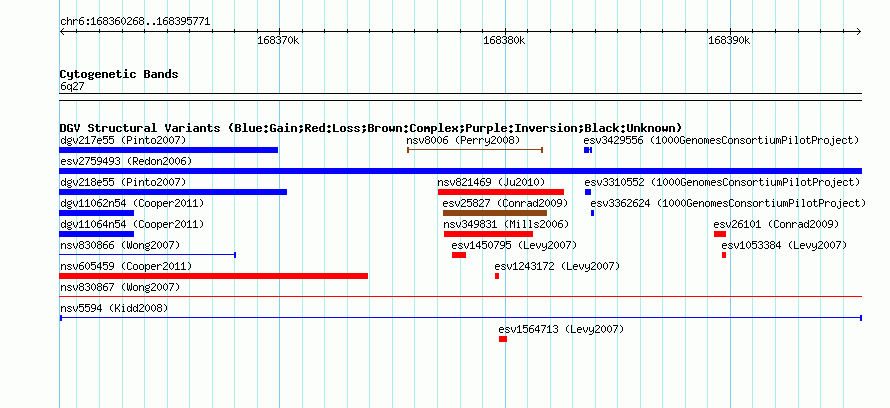Select the brown complex line under nsv8006
The image size is (890, 408).
tap(475, 150)
